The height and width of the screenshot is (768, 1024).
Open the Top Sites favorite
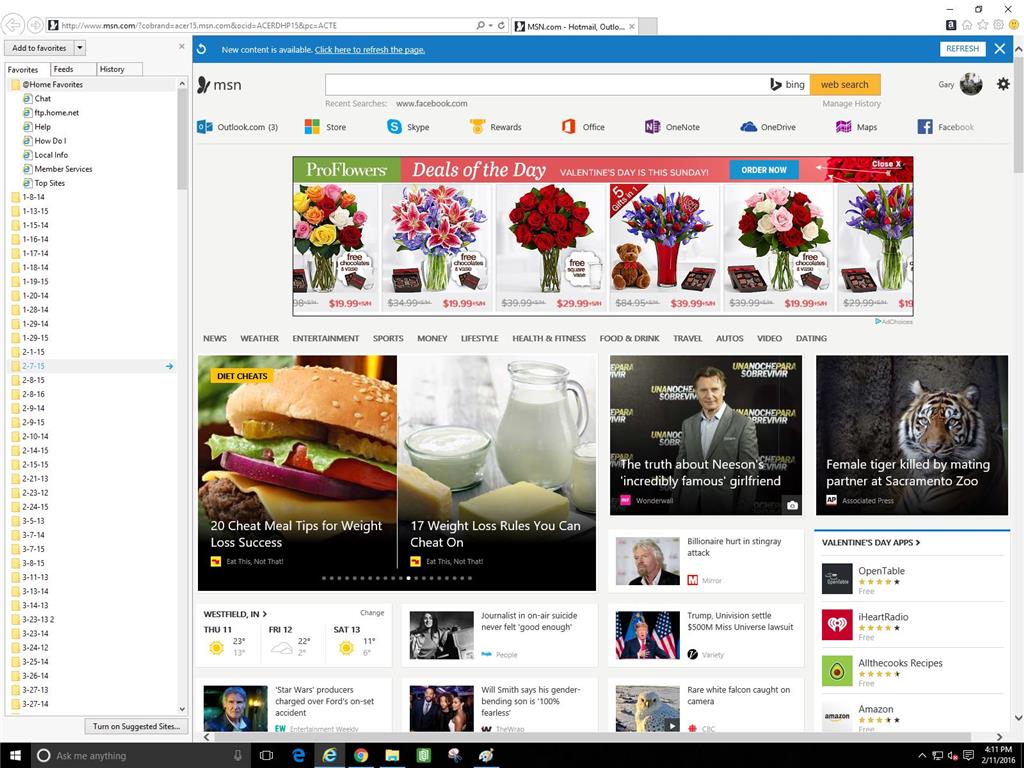click(x=50, y=184)
